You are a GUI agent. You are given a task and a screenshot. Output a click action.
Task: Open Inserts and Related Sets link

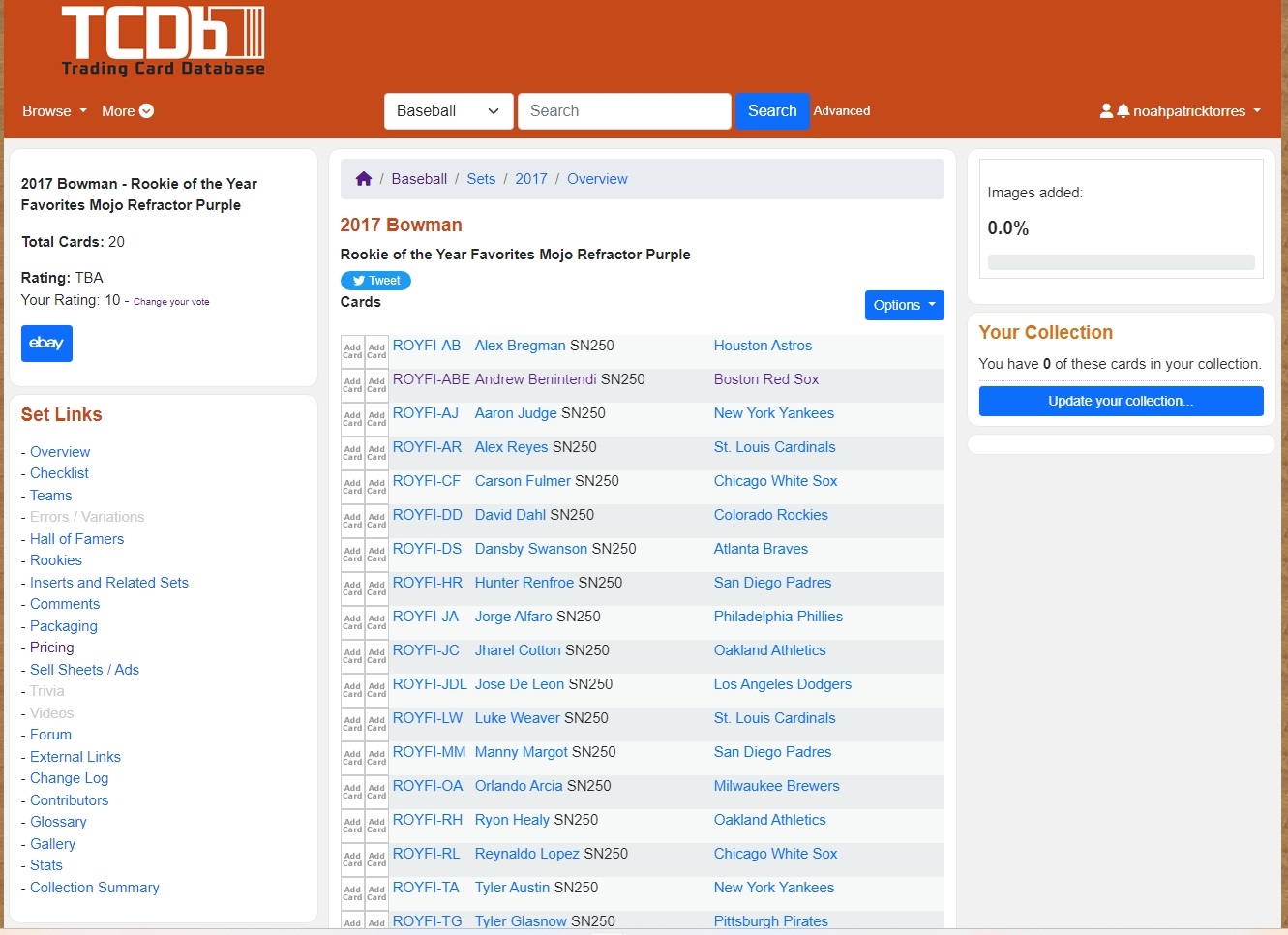point(109,583)
